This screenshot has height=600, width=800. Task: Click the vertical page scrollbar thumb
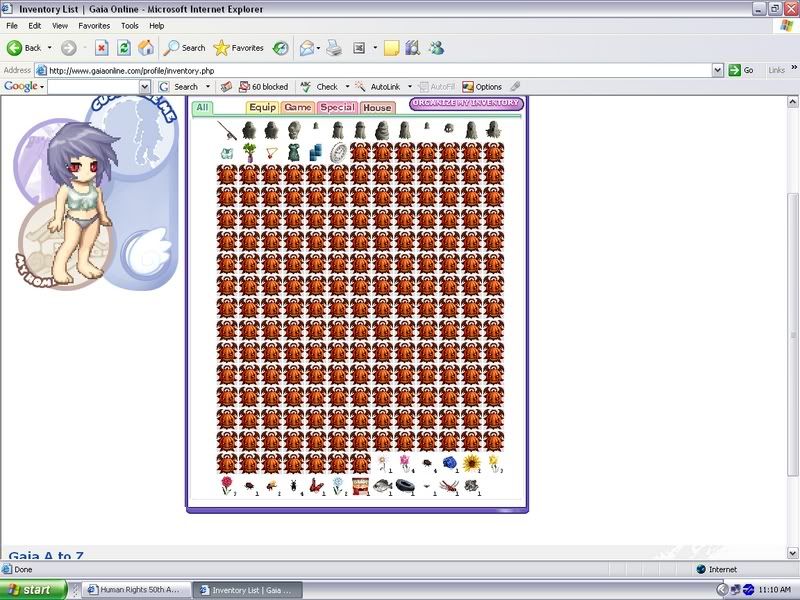point(792,335)
